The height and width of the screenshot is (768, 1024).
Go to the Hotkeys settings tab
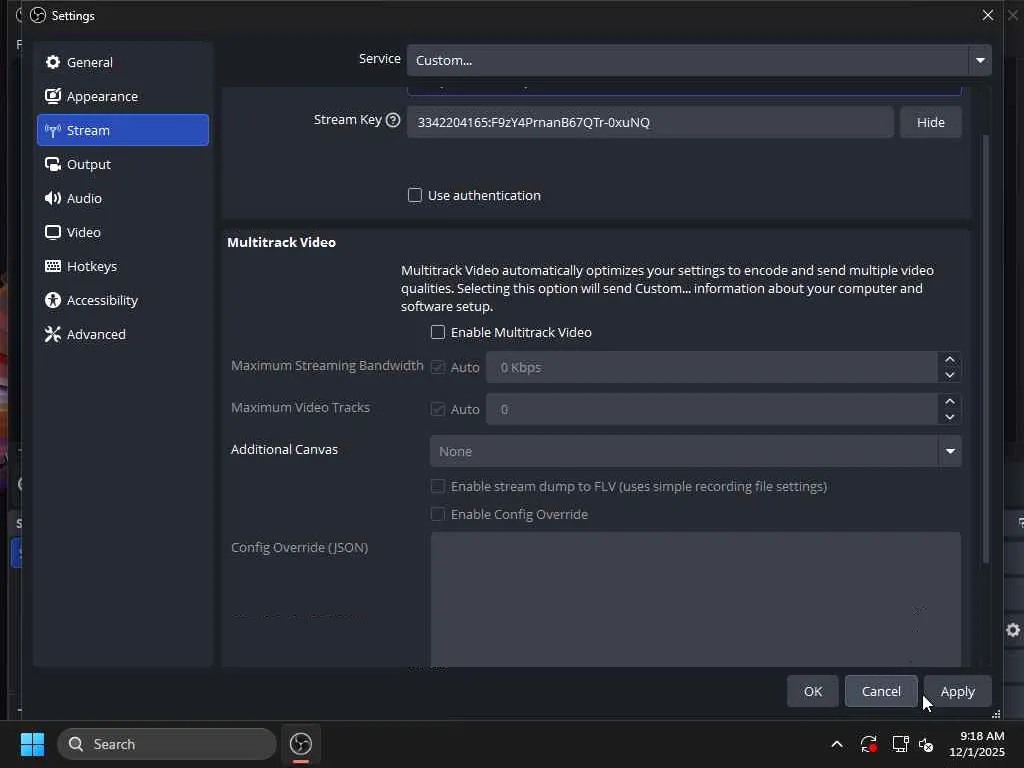(123, 266)
